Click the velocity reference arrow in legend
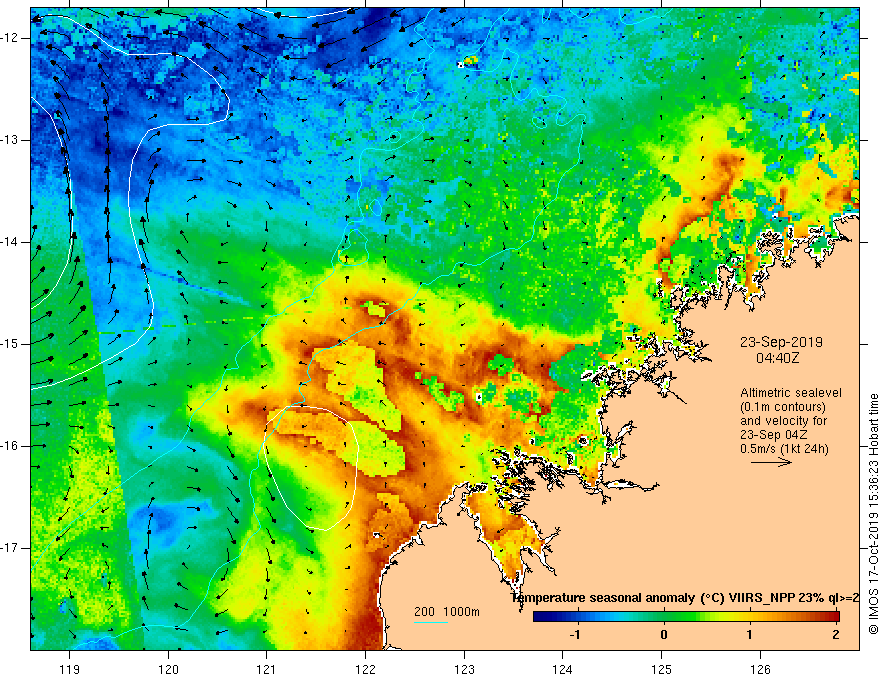 click(771, 462)
